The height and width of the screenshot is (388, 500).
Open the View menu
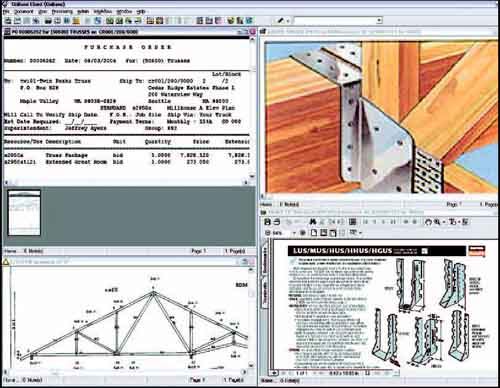43,12
